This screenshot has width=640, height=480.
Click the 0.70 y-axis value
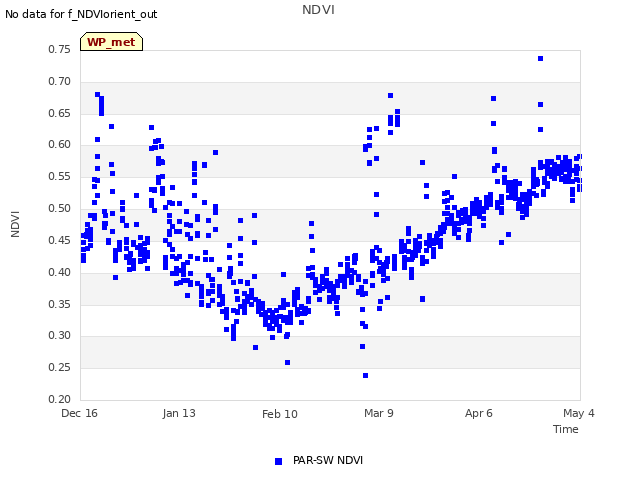(x=60, y=81)
